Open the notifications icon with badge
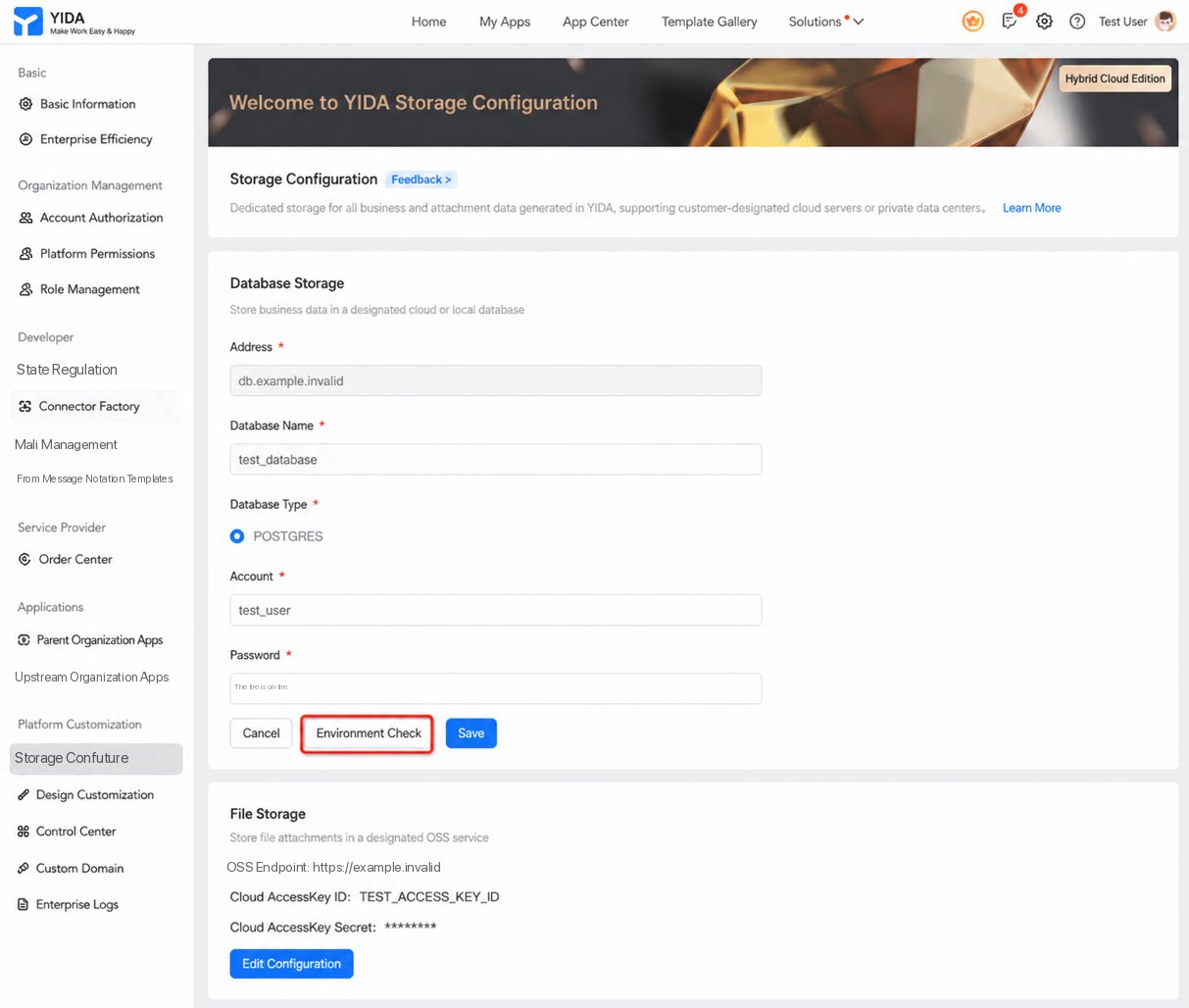The width and height of the screenshot is (1189, 1008). tap(1010, 21)
